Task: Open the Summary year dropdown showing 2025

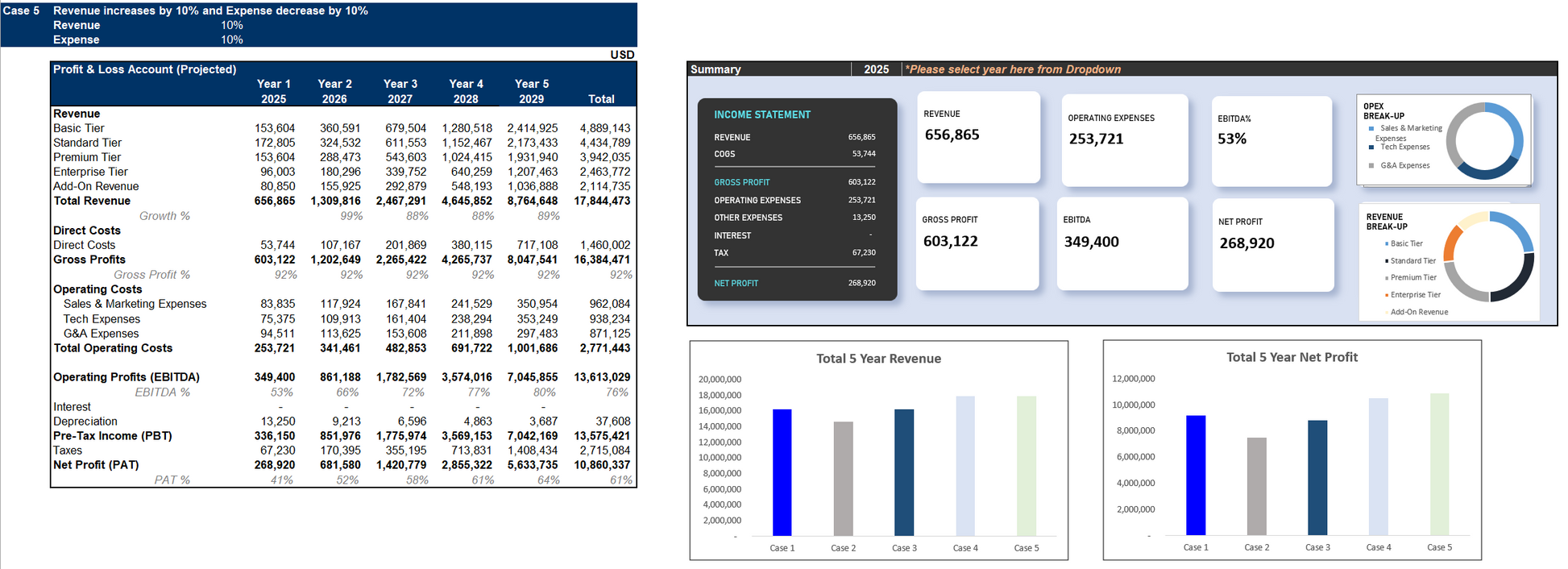Action: click(x=876, y=69)
